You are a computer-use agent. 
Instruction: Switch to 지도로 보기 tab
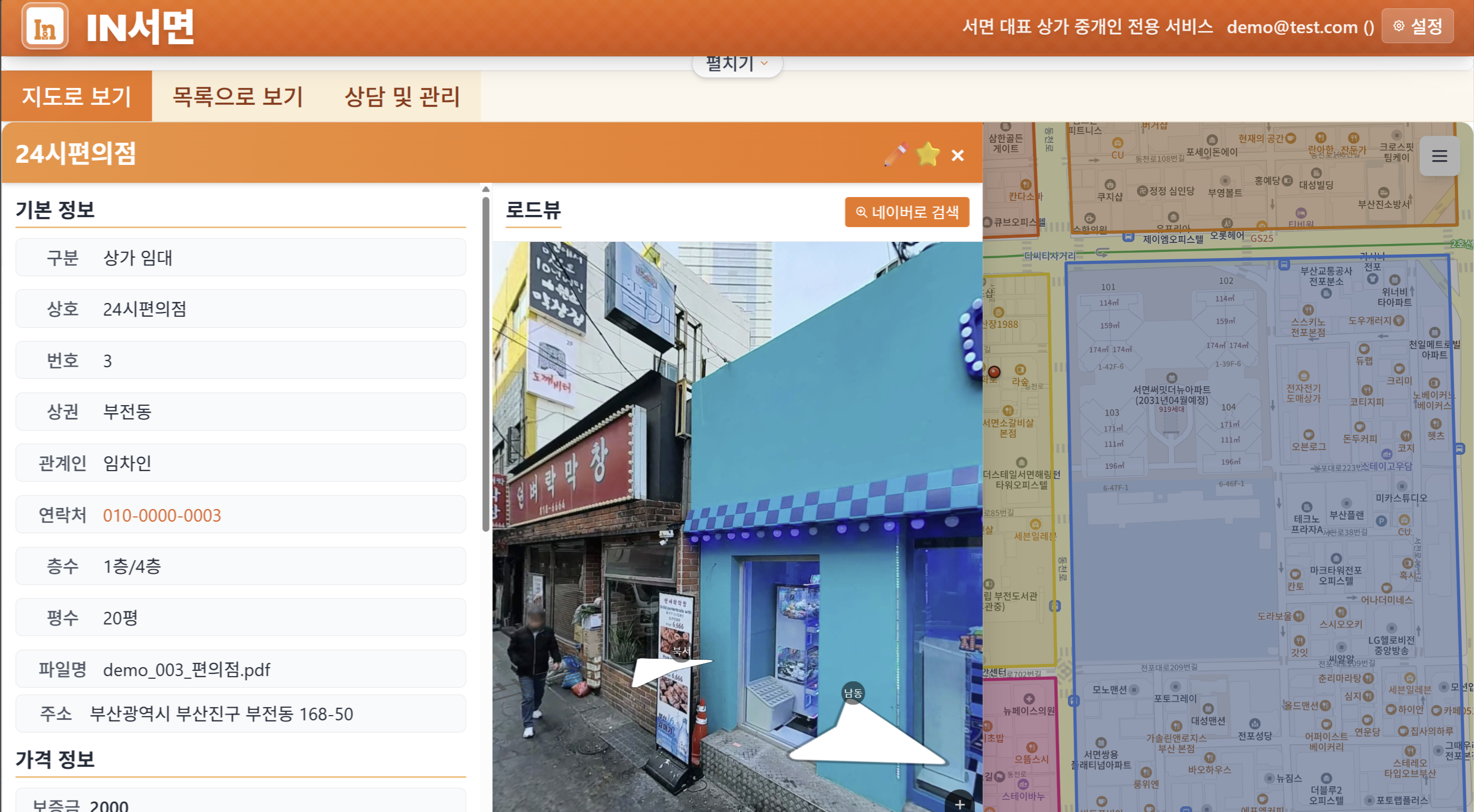(76, 96)
